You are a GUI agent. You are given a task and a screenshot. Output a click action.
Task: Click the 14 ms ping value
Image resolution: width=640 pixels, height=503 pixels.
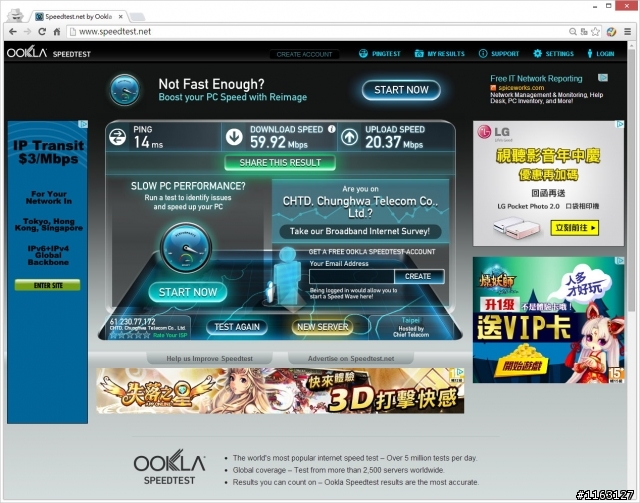click(x=148, y=142)
